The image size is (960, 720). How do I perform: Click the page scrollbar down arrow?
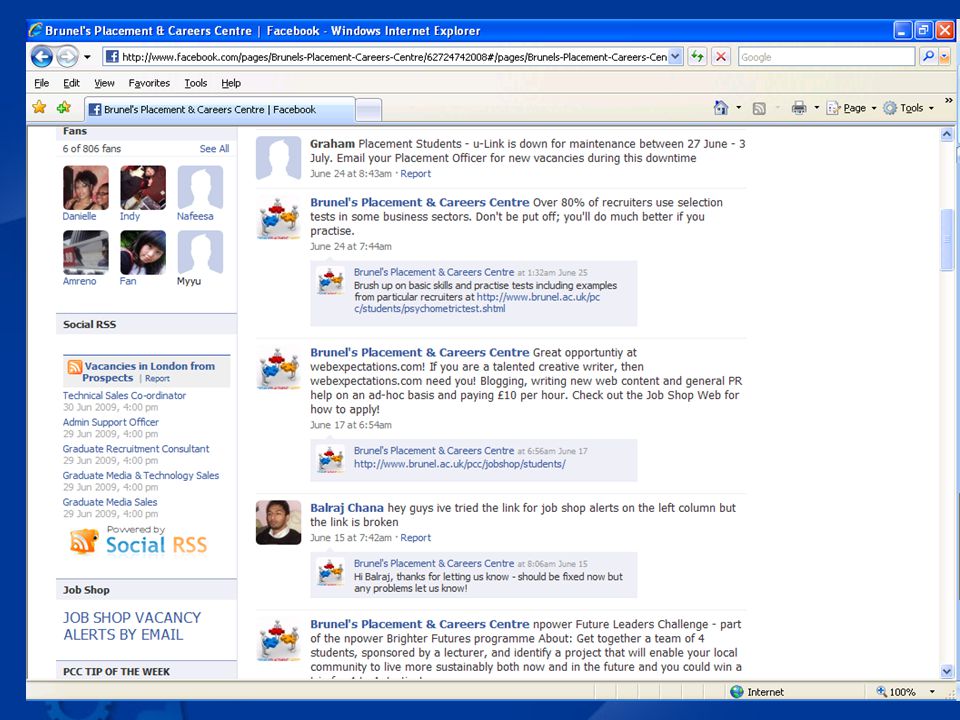(x=947, y=672)
